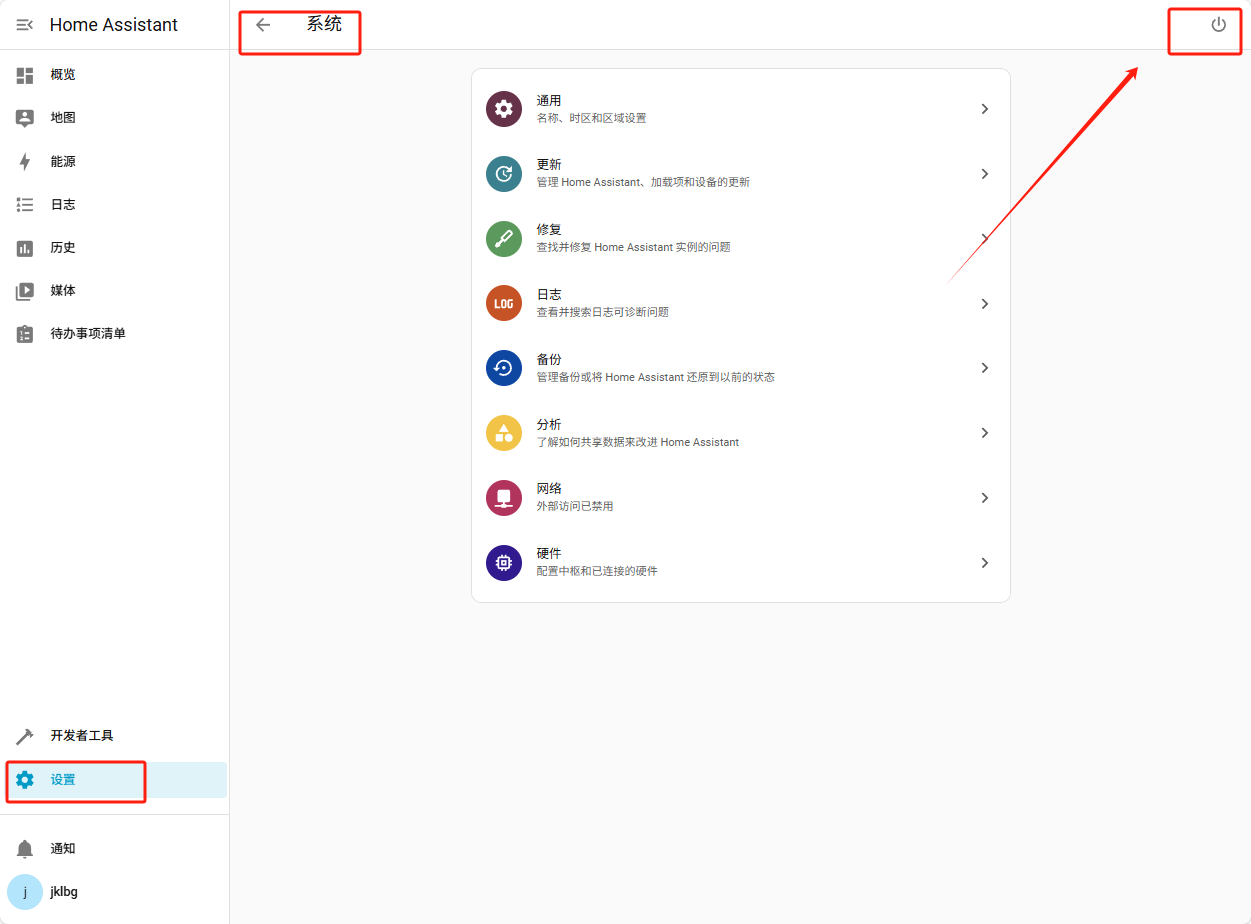Click 查找并修复 Home Assistant 实例的问题 text
This screenshot has height=924, width=1251.
tap(634, 247)
